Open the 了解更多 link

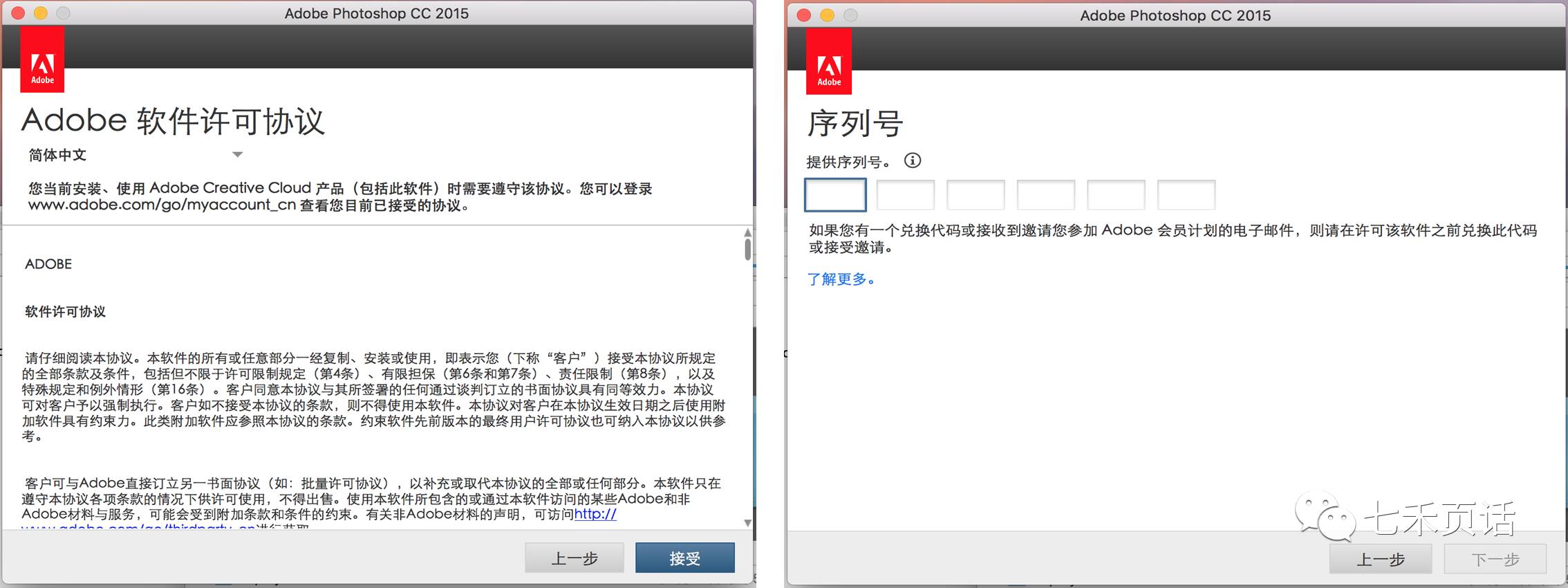(x=841, y=279)
